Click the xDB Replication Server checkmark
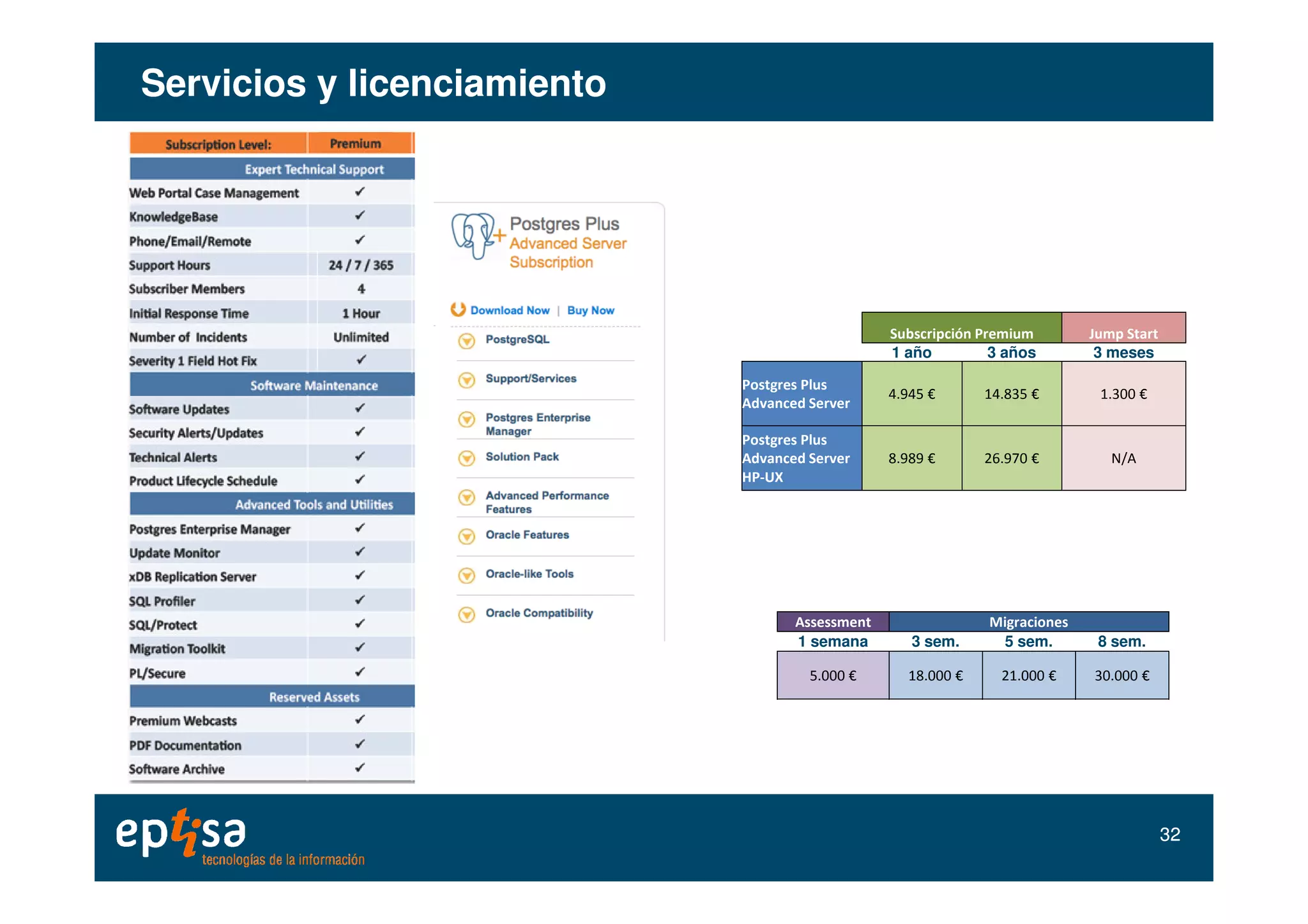The width and height of the screenshot is (1308, 924). point(360,575)
